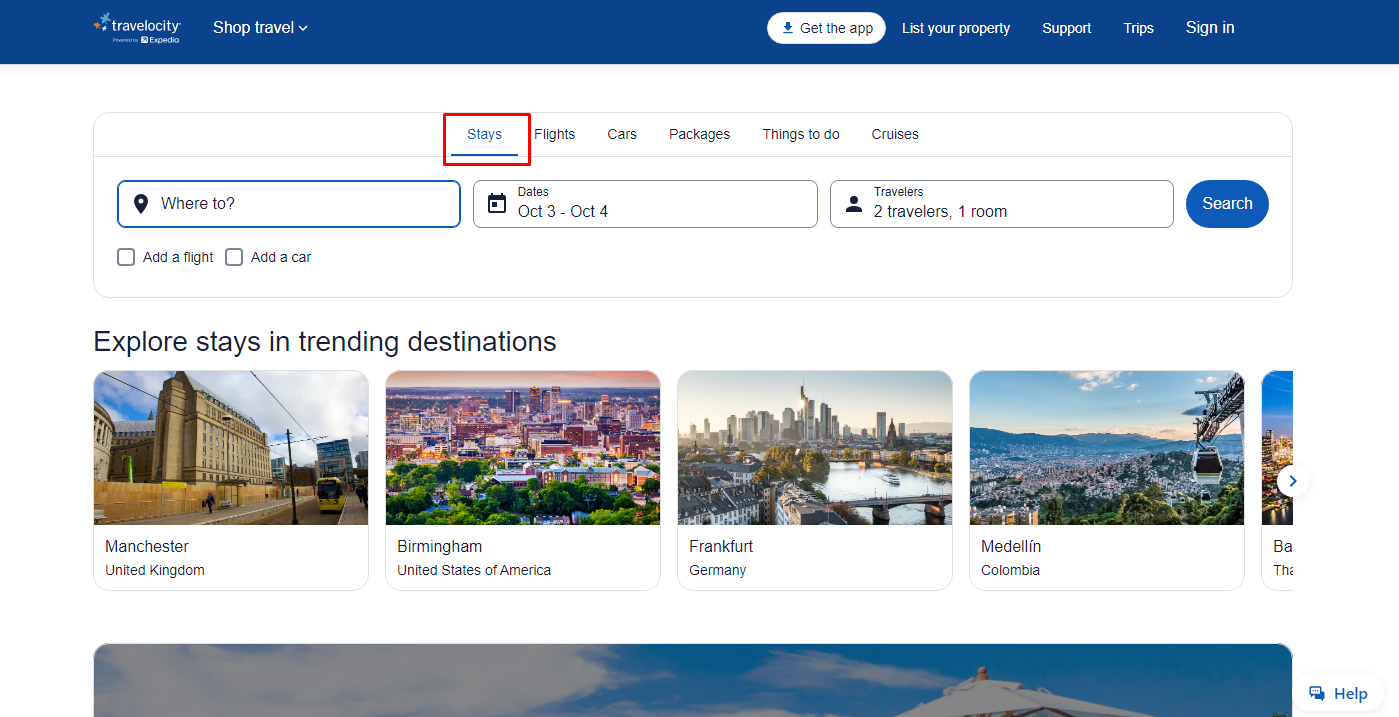Click the United States of America text

click(x=474, y=570)
